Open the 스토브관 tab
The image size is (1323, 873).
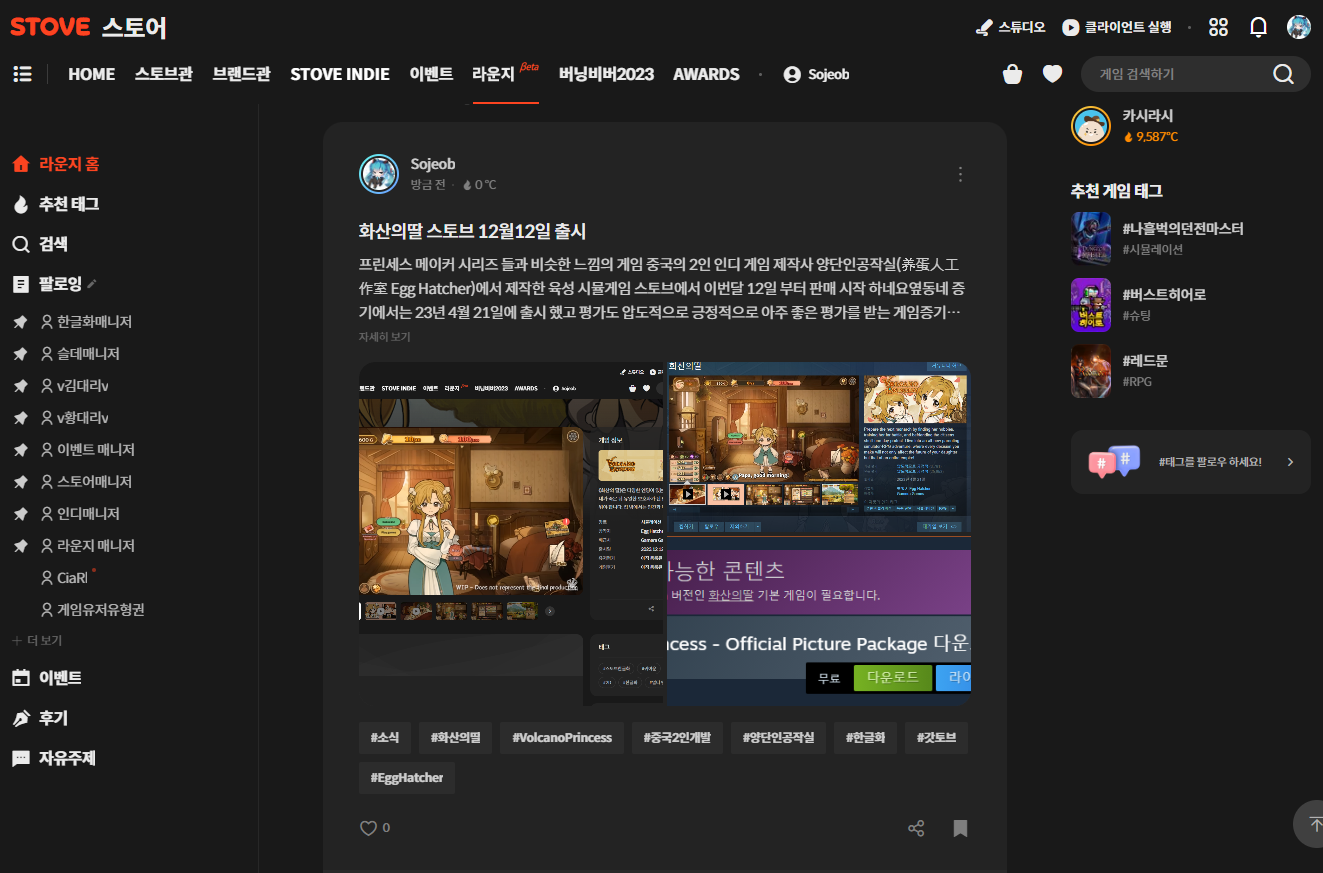tap(164, 74)
